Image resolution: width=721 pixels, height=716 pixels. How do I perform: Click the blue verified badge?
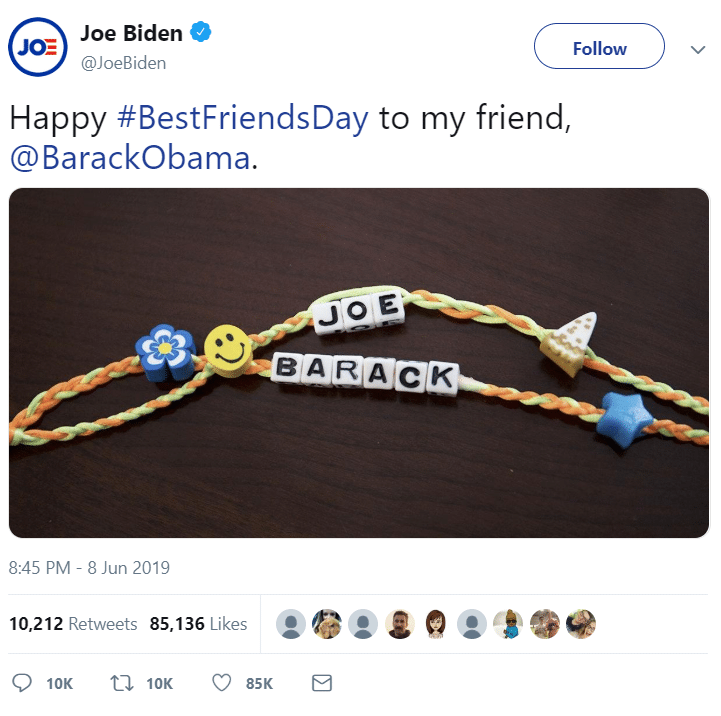[x=201, y=32]
